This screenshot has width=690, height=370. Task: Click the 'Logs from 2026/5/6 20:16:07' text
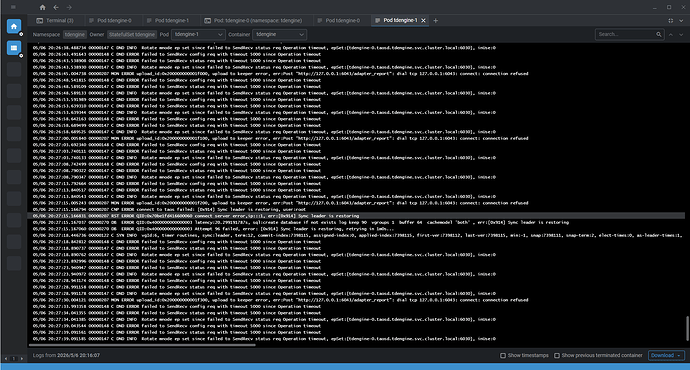click(x=66, y=355)
